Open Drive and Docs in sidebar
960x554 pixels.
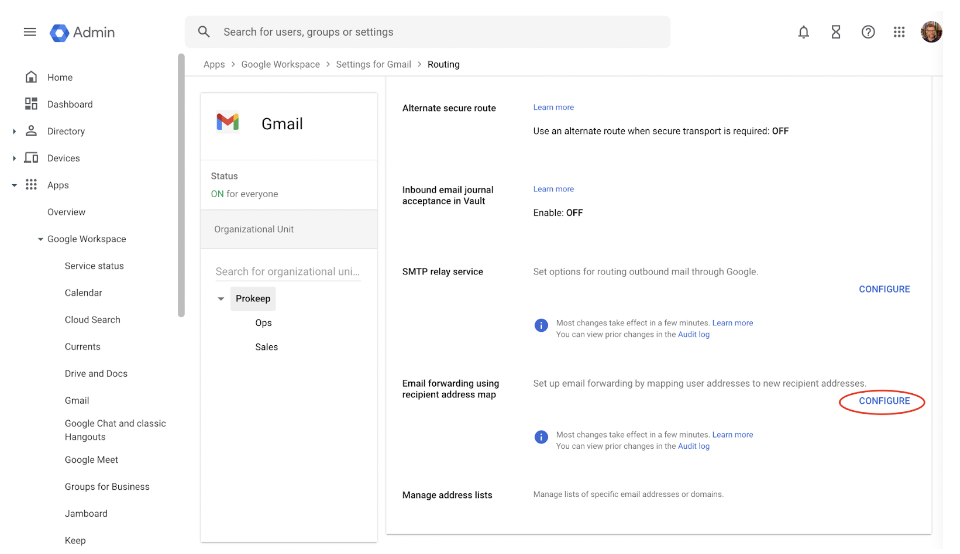96,373
